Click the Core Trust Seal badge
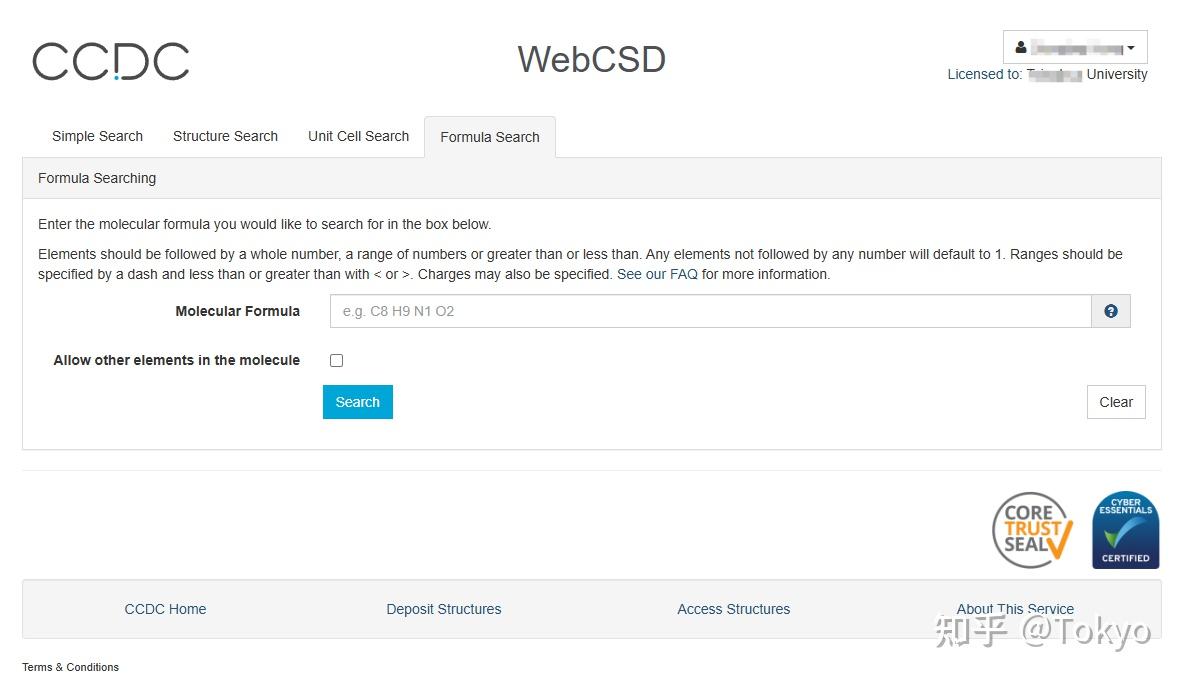This screenshot has height=683, width=1182. click(x=1032, y=530)
